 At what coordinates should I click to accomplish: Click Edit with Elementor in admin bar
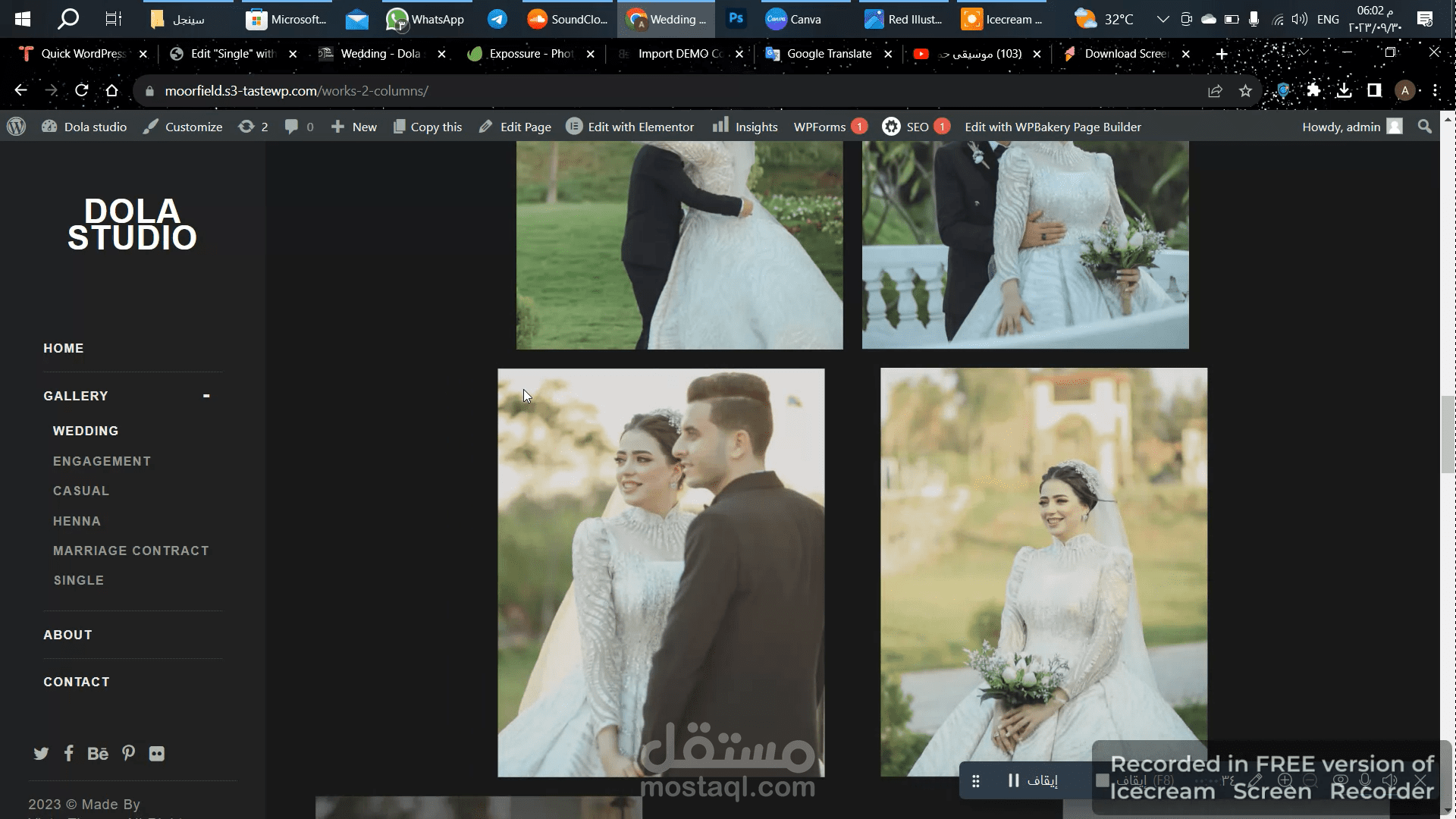coord(630,127)
